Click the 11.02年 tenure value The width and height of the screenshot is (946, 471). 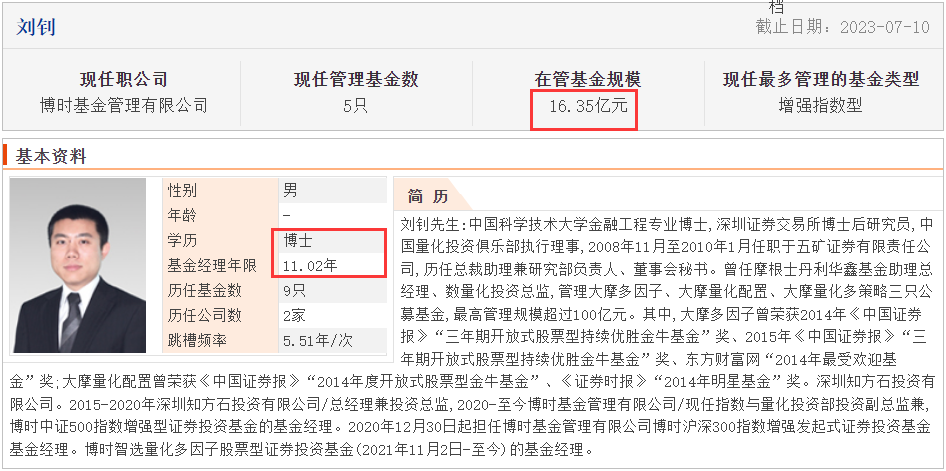click(x=310, y=265)
